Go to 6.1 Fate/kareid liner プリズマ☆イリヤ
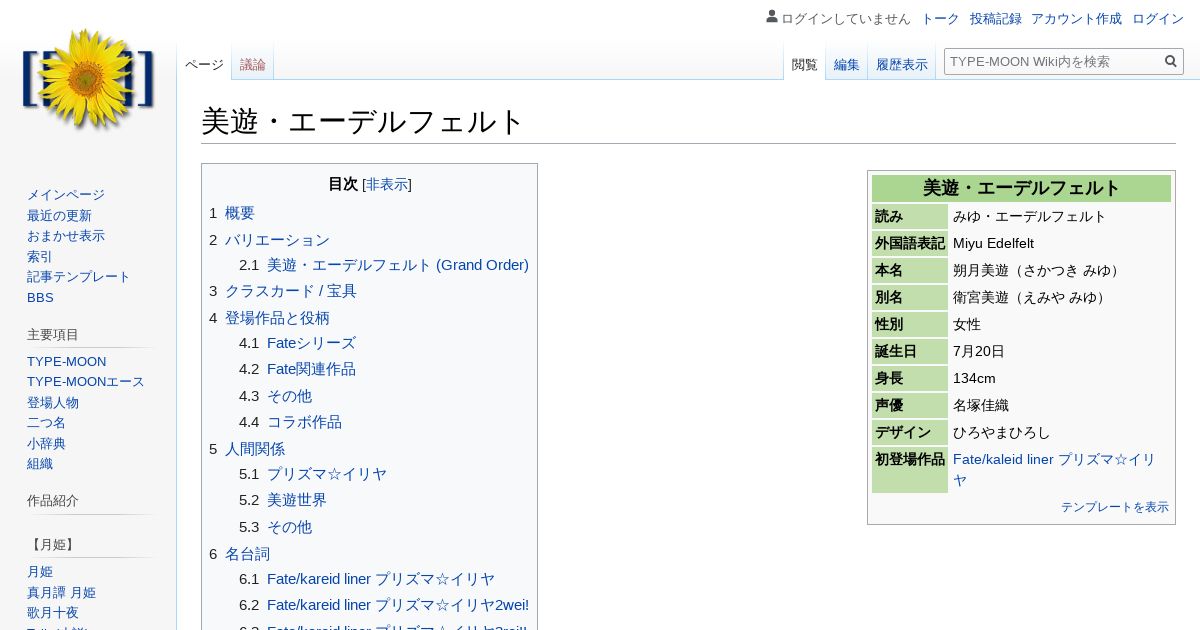Image resolution: width=1200 pixels, height=630 pixels. 367,579
